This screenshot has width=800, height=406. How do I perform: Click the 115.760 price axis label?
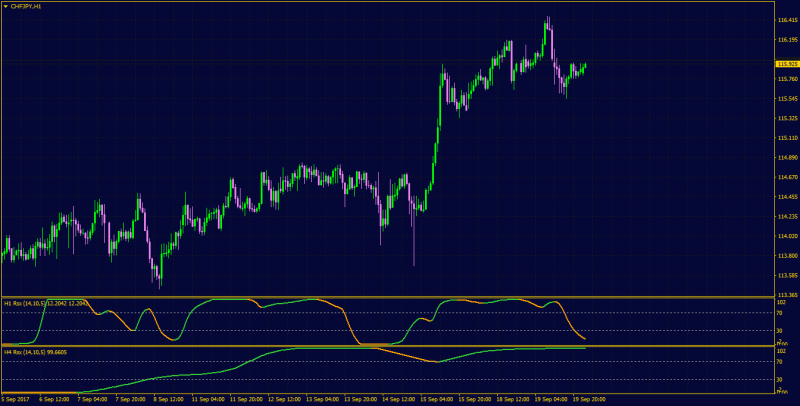pyautogui.click(x=787, y=79)
